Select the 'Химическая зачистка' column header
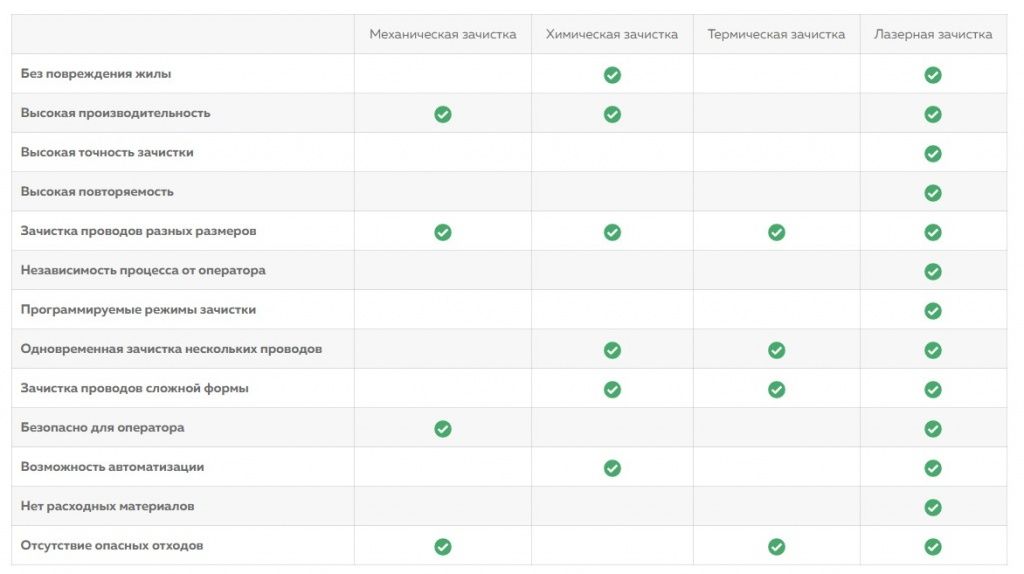This screenshot has width=1024, height=574. point(612,34)
